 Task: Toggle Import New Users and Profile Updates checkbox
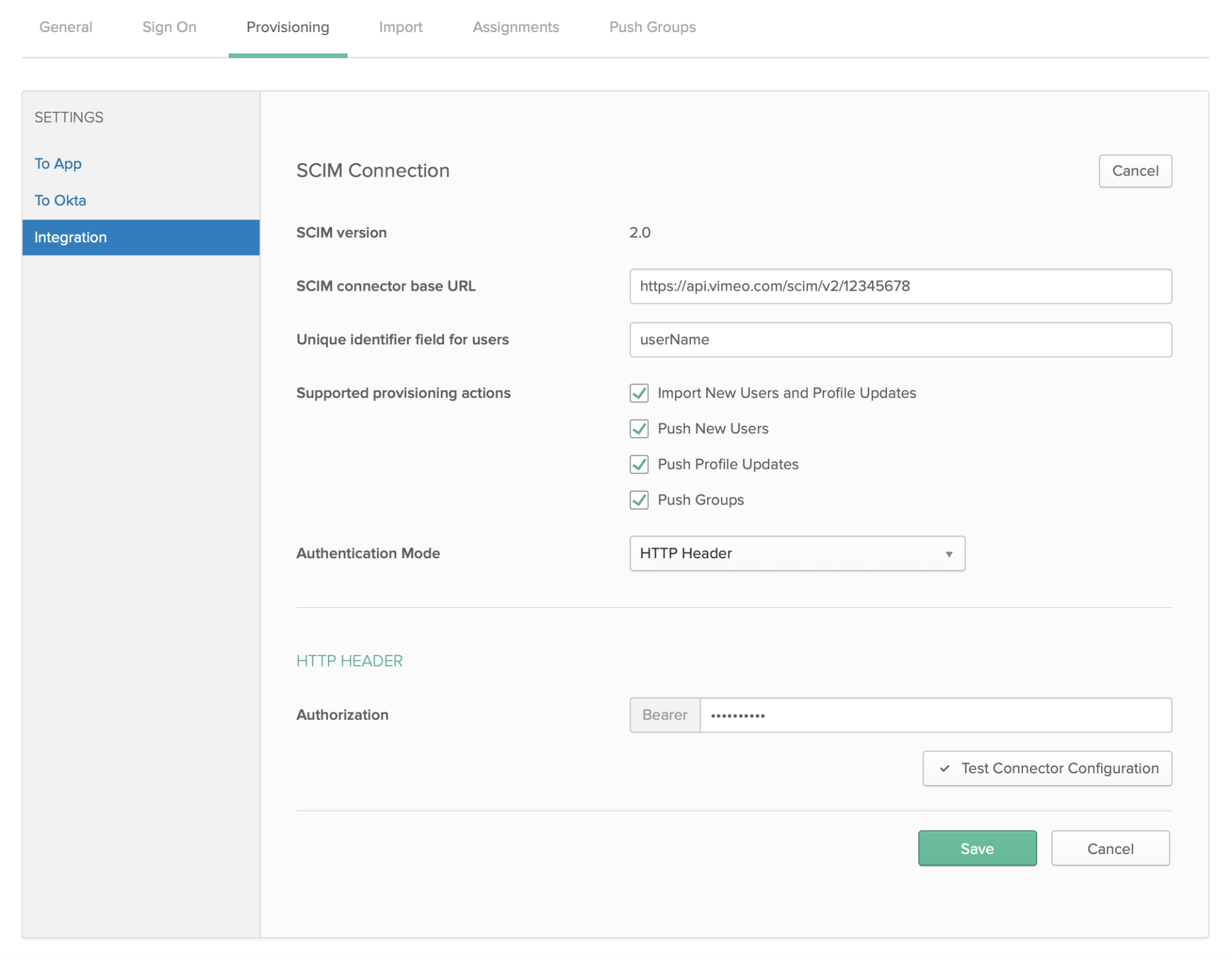(x=638, y=392)
